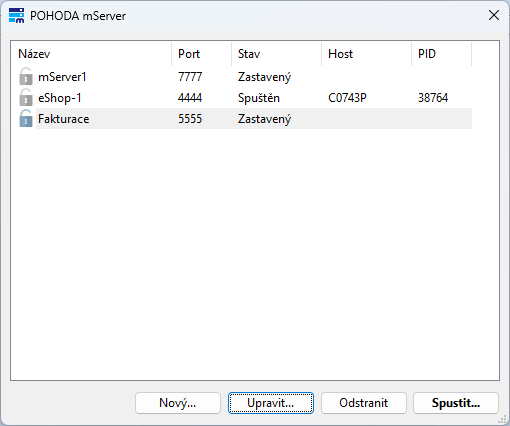
Task: Remove the selected server with Odstranit
Action: point(364,403)
